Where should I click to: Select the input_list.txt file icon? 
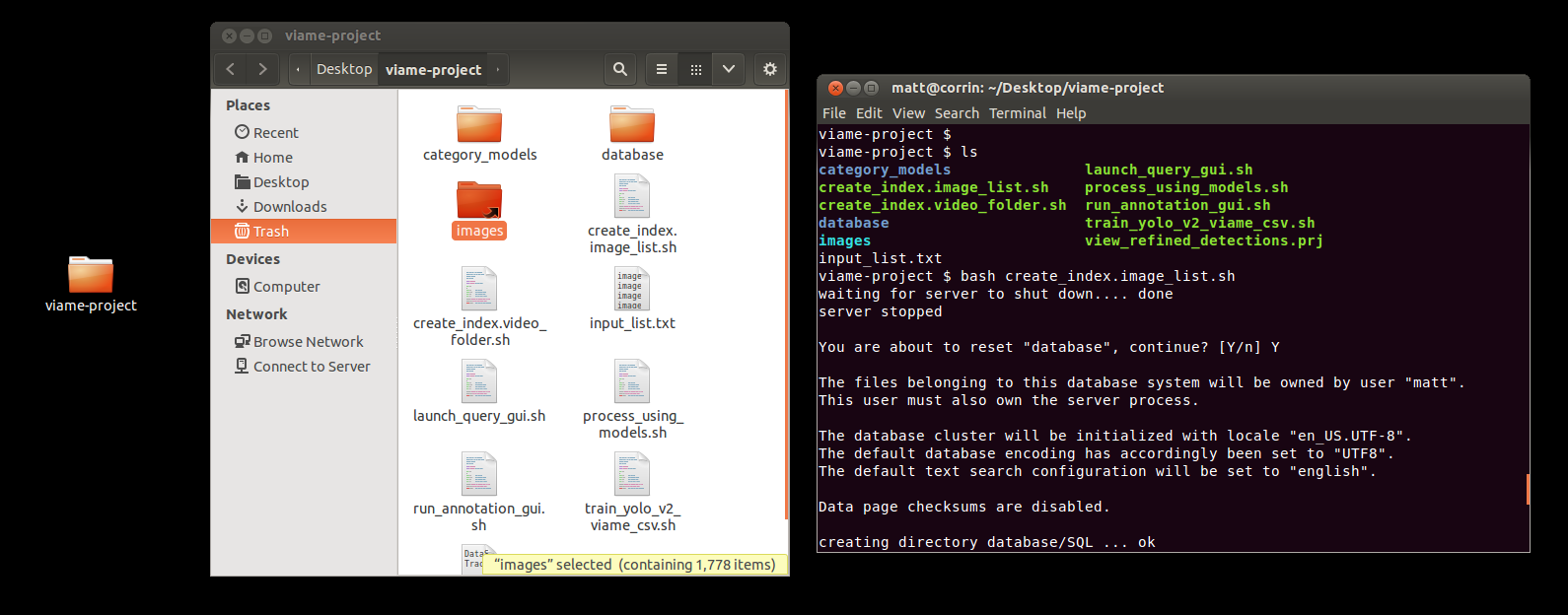(632, 289)
